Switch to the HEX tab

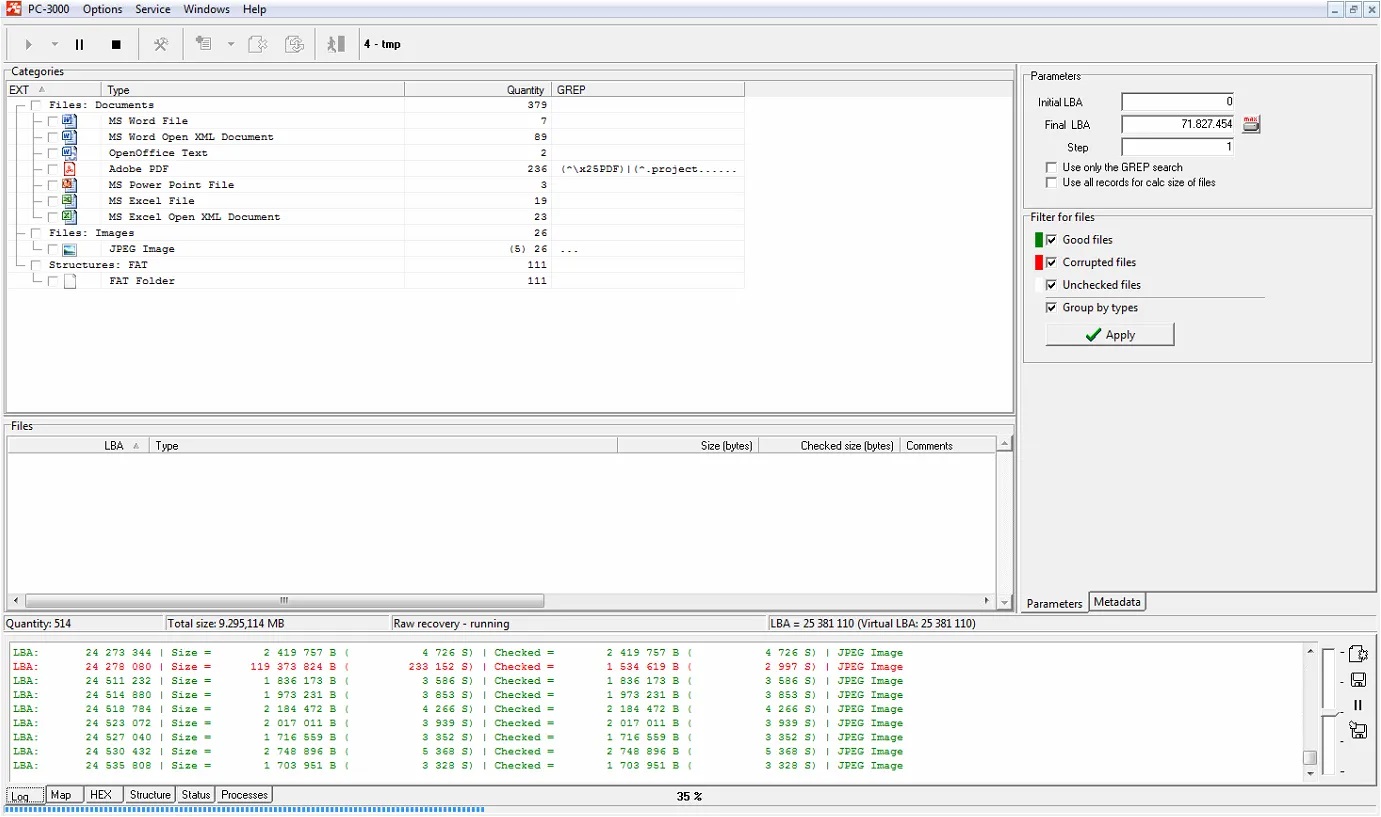coord(100,795)
